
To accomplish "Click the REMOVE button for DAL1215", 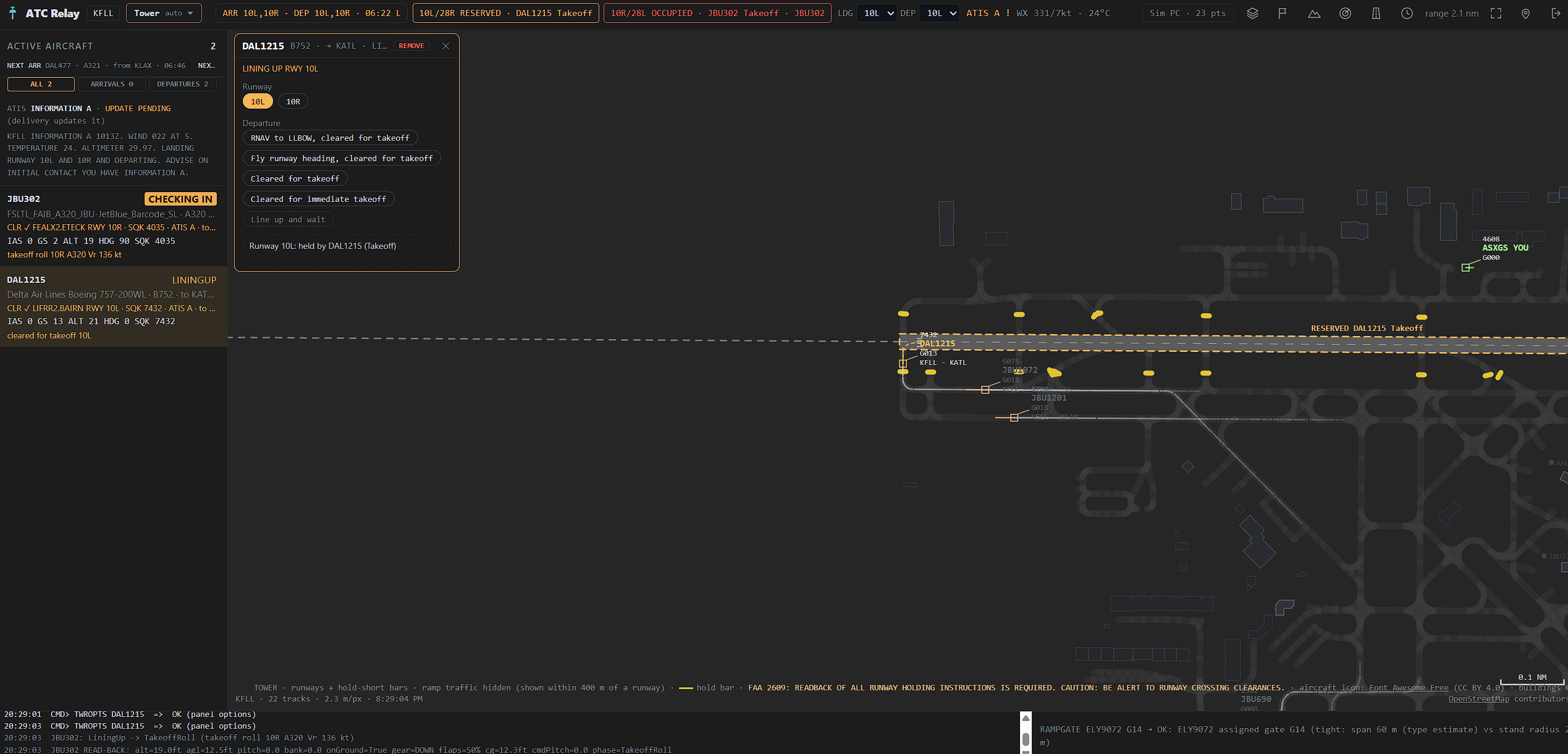I will point(411,46).
